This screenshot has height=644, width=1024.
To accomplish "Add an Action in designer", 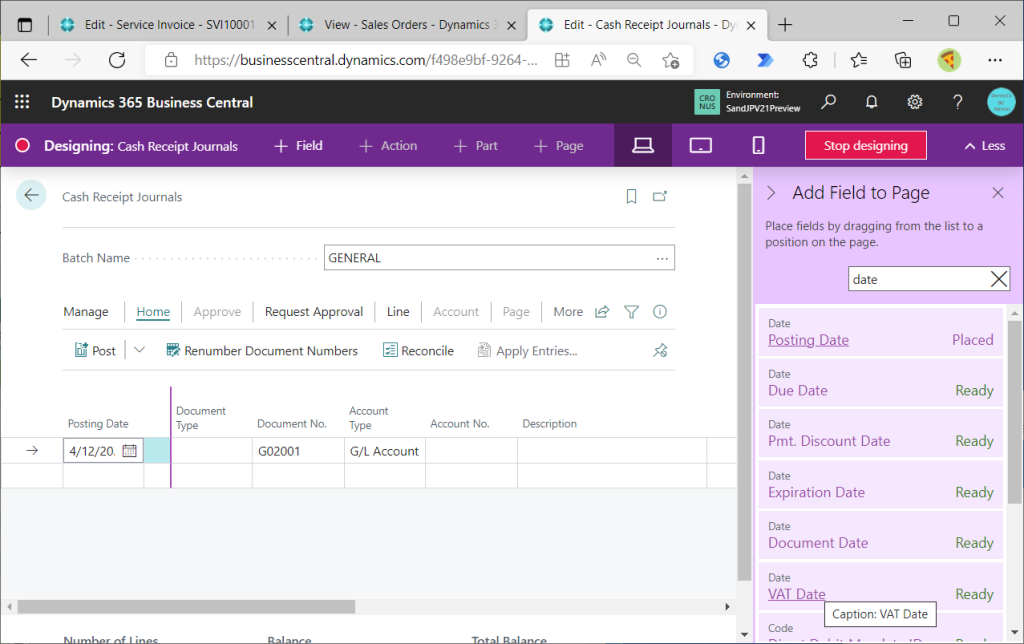I will 388,146.
